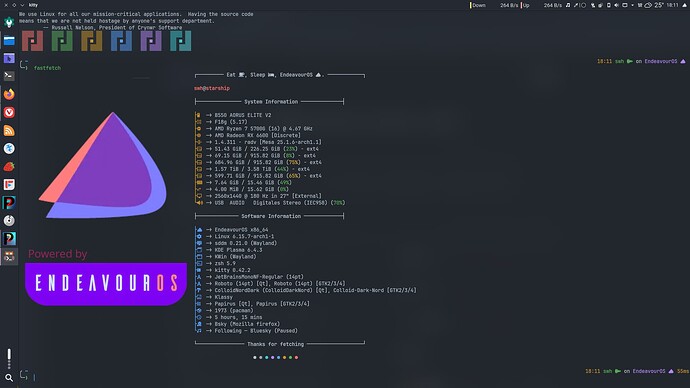
Task: Click the 'AMD Ryzen 7 5700G' CPU line
Action: tap(264, 129)
